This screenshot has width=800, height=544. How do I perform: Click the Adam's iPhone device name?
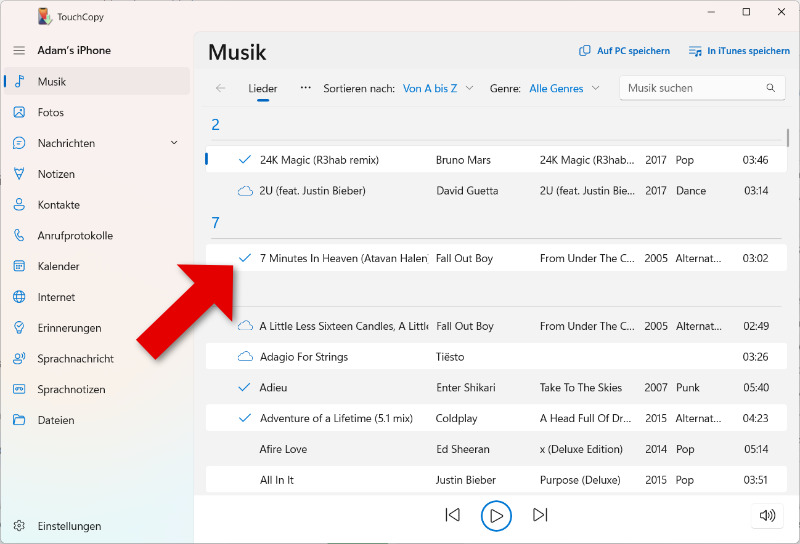click(x=74, y=50)
